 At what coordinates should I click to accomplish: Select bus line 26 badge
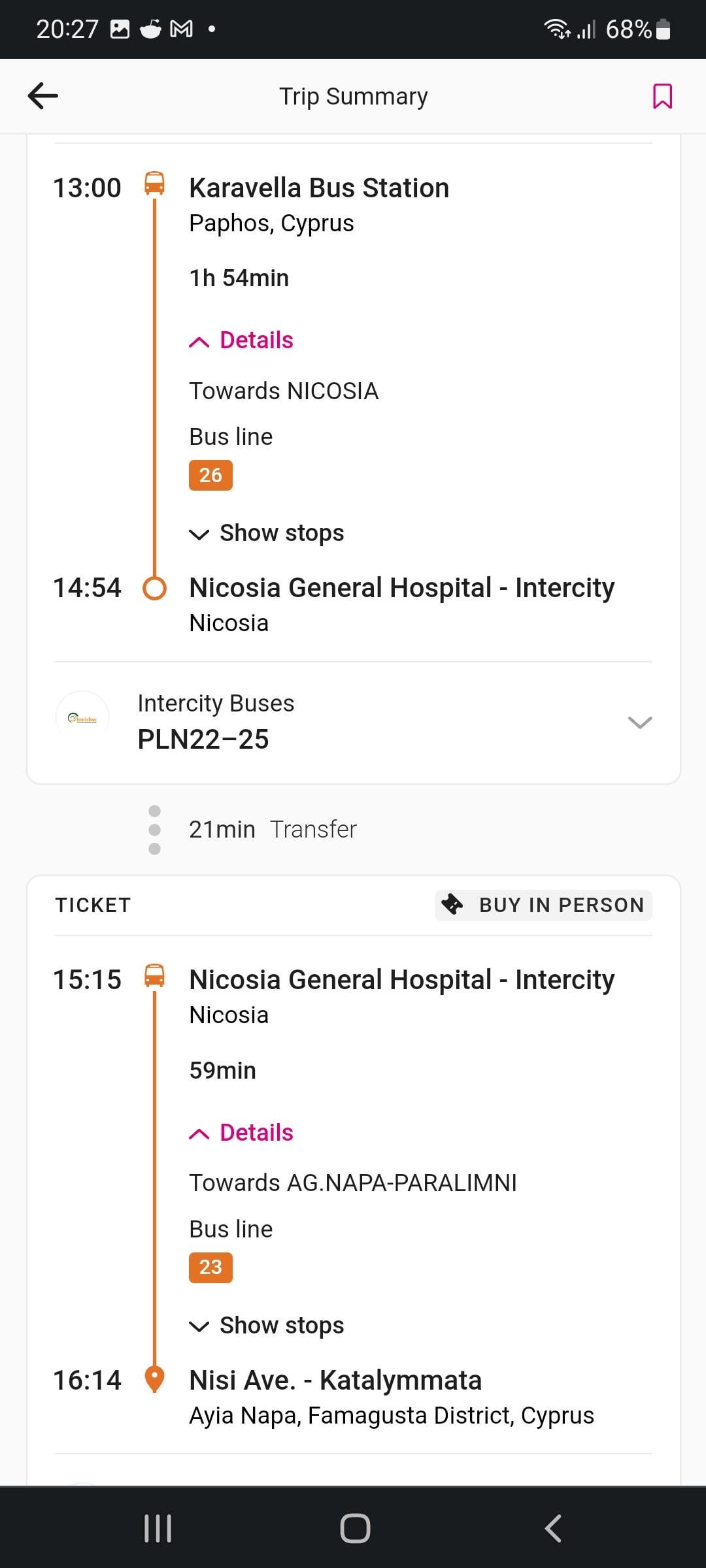coord(210,475)
